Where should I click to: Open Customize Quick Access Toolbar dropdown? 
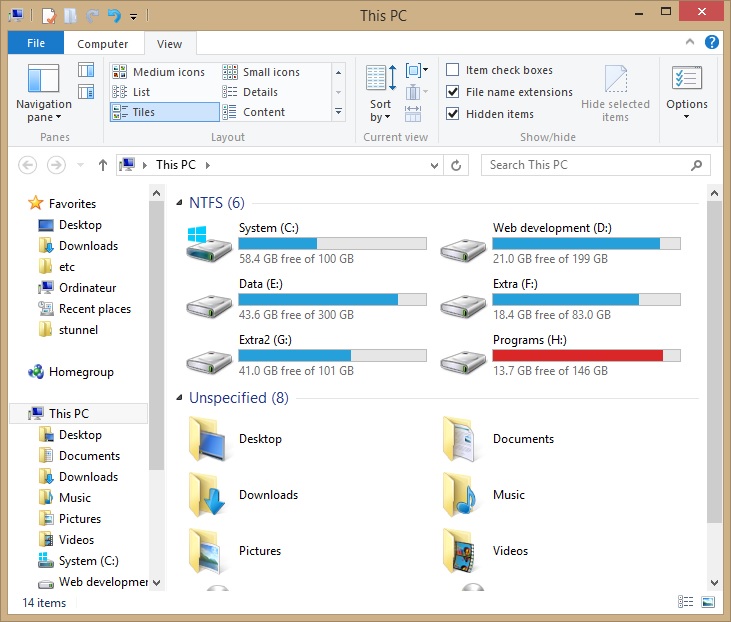pos(133,17)
